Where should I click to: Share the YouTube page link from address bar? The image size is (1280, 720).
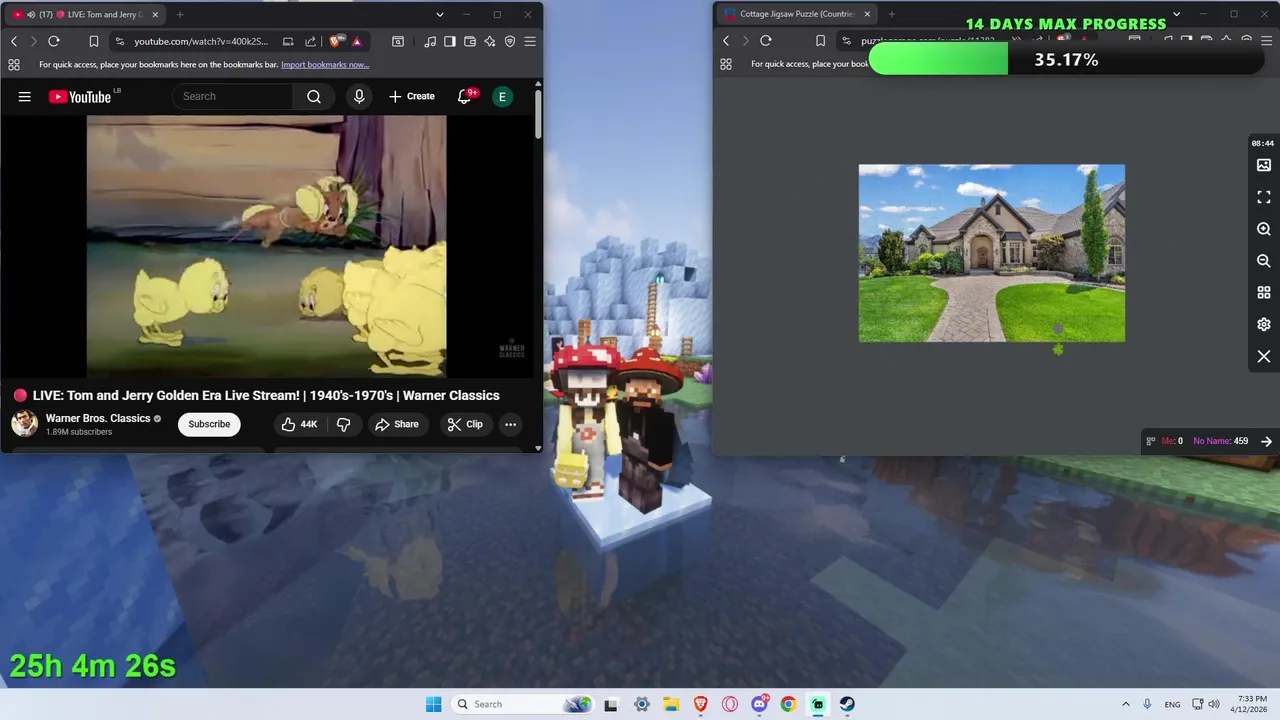(310, 41)
